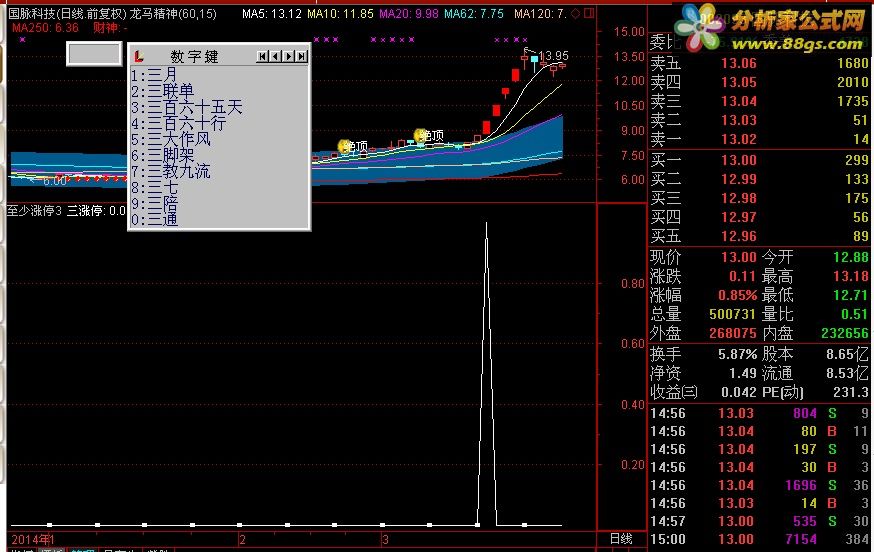Click the 现价 13.00 current price value
Viewport: 874px width, 552px height.
tap(739, 257)
